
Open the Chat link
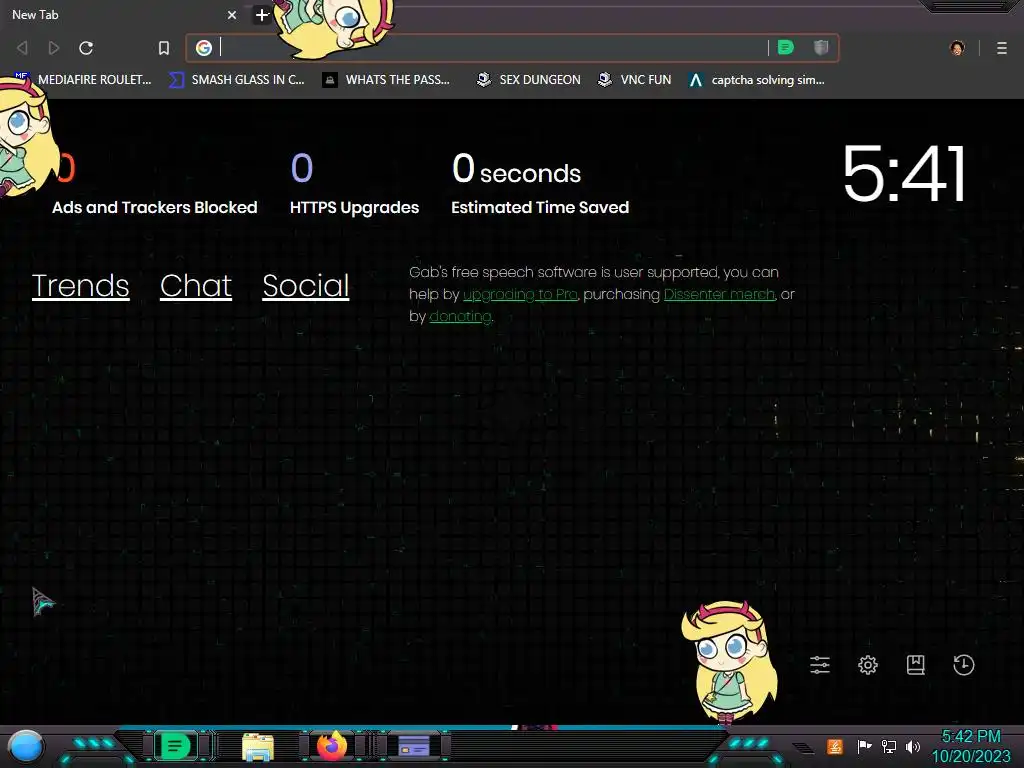(196, 285)
